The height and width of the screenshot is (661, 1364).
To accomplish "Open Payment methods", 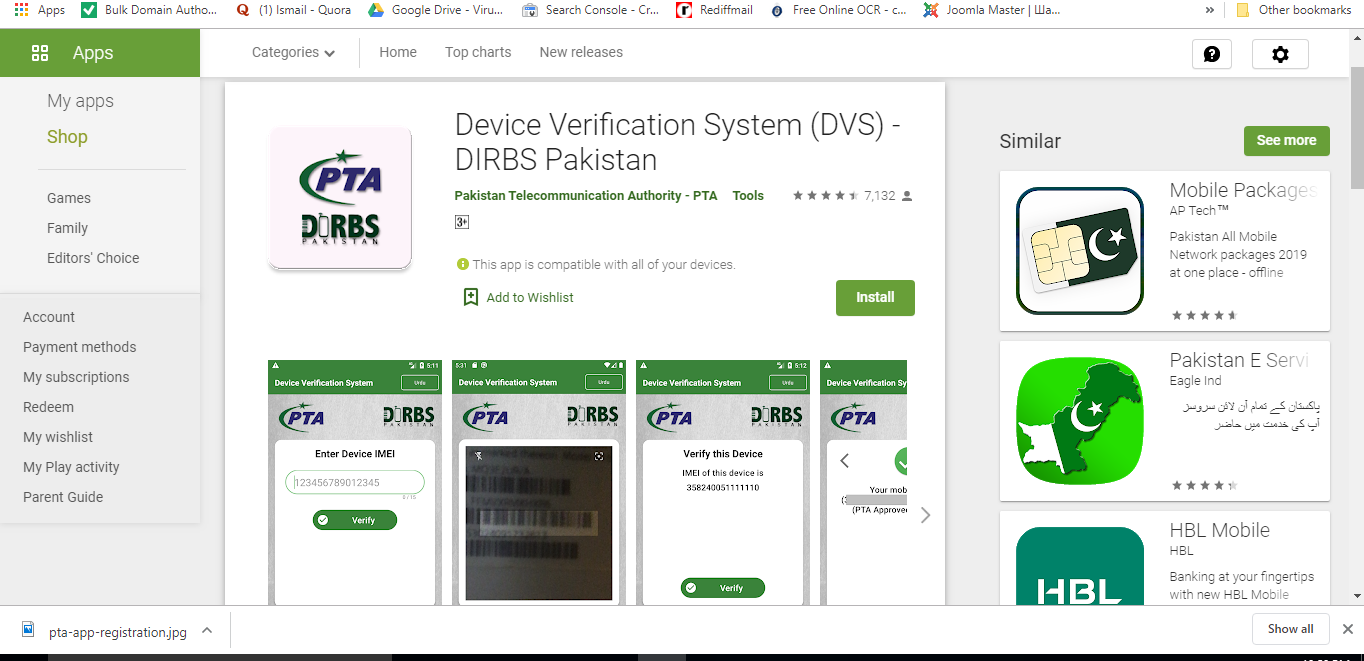I will tap(80, 347).
